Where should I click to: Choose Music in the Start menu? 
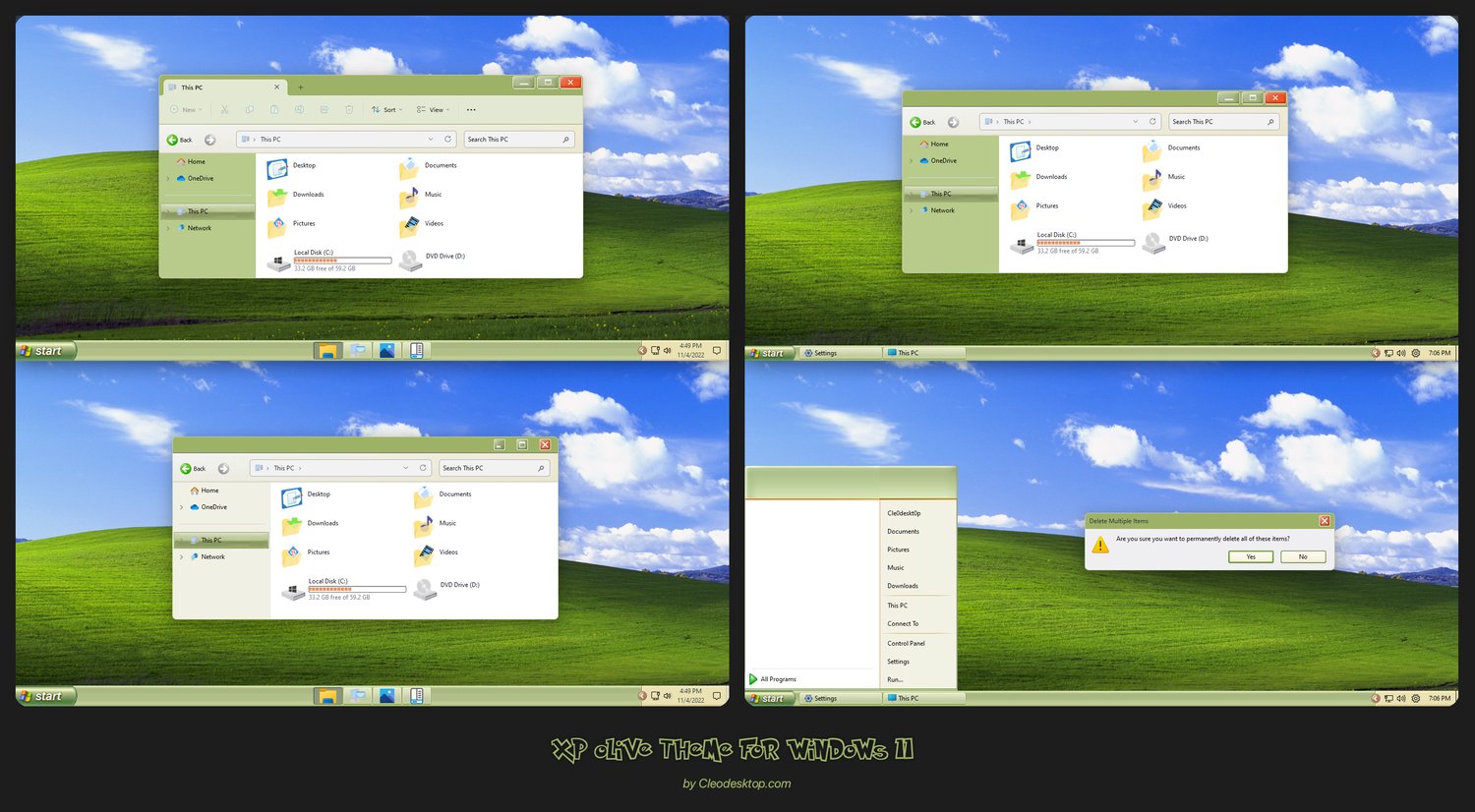896,568
